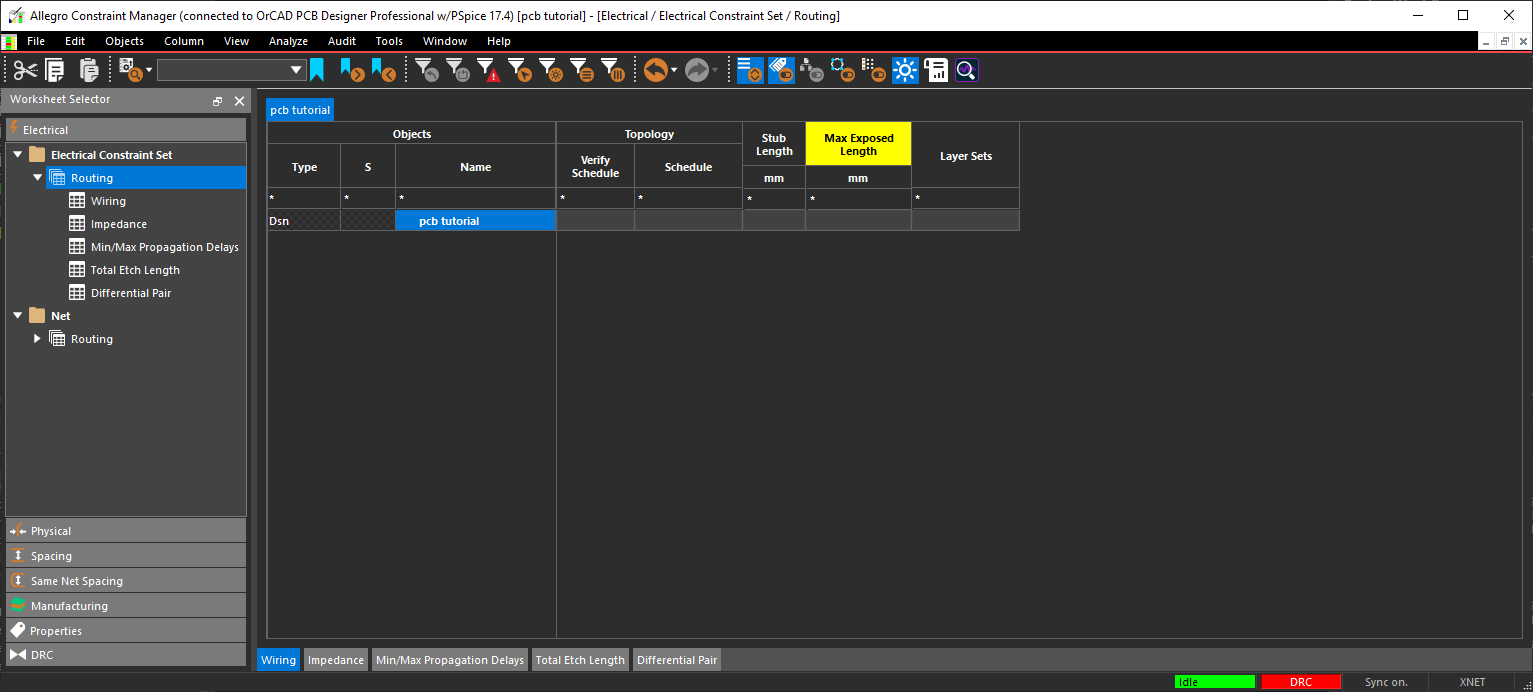Click the filter with red warning icon
1533x692 pixels.
(487, 70)
